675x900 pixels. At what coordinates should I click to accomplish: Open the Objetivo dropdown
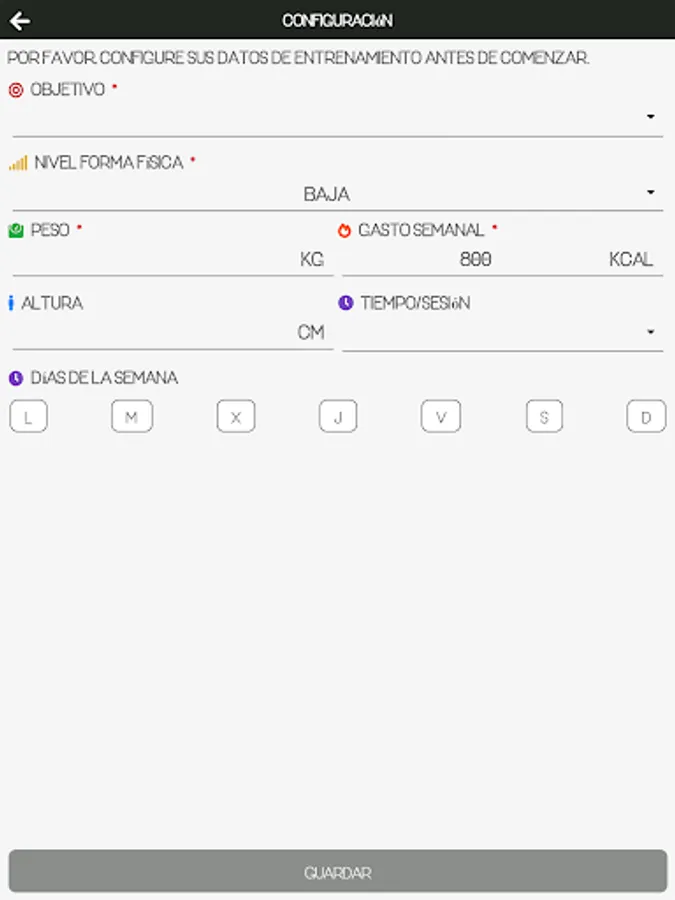click(x=336, y=118)
